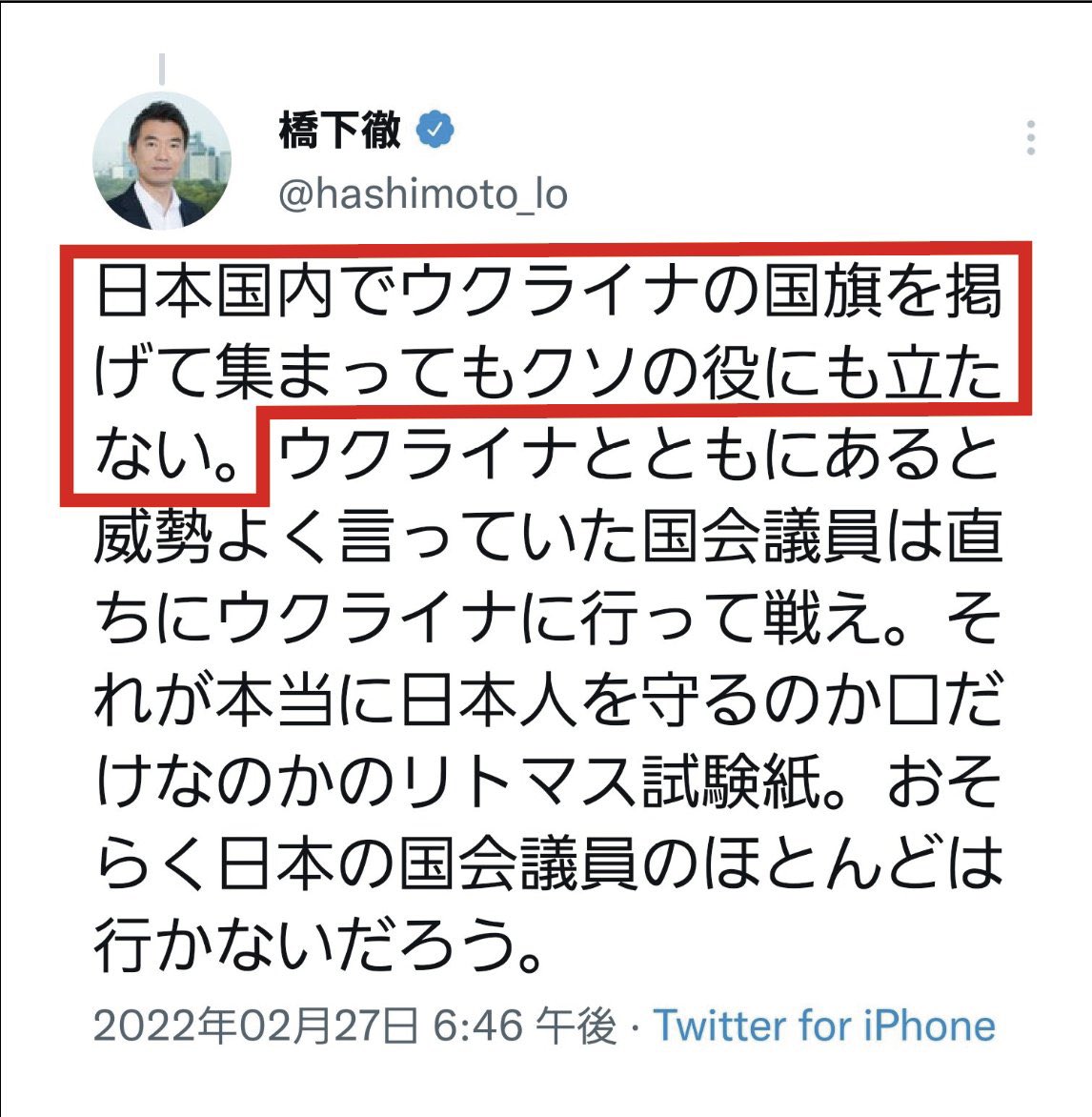Click the text ウクライナとともにあると
This screenshot has width=1092, height=1117.
point(639,455)
